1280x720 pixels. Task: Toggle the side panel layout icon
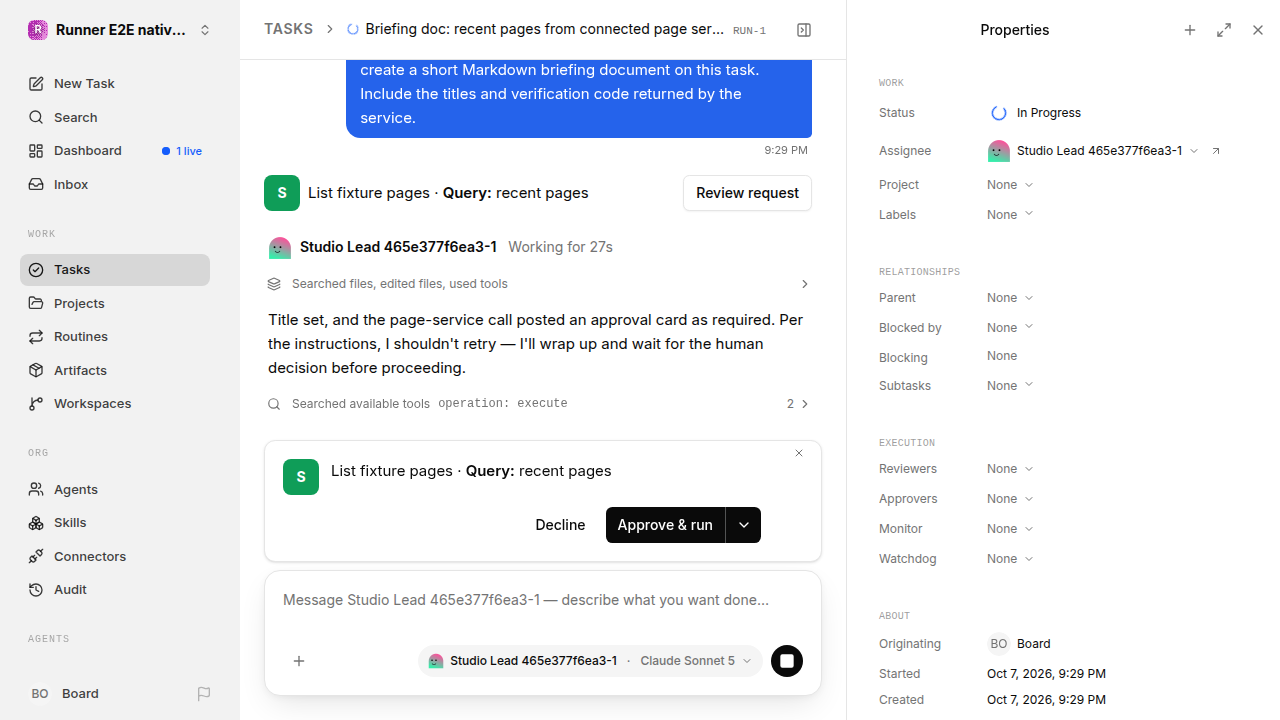[804, 30]
